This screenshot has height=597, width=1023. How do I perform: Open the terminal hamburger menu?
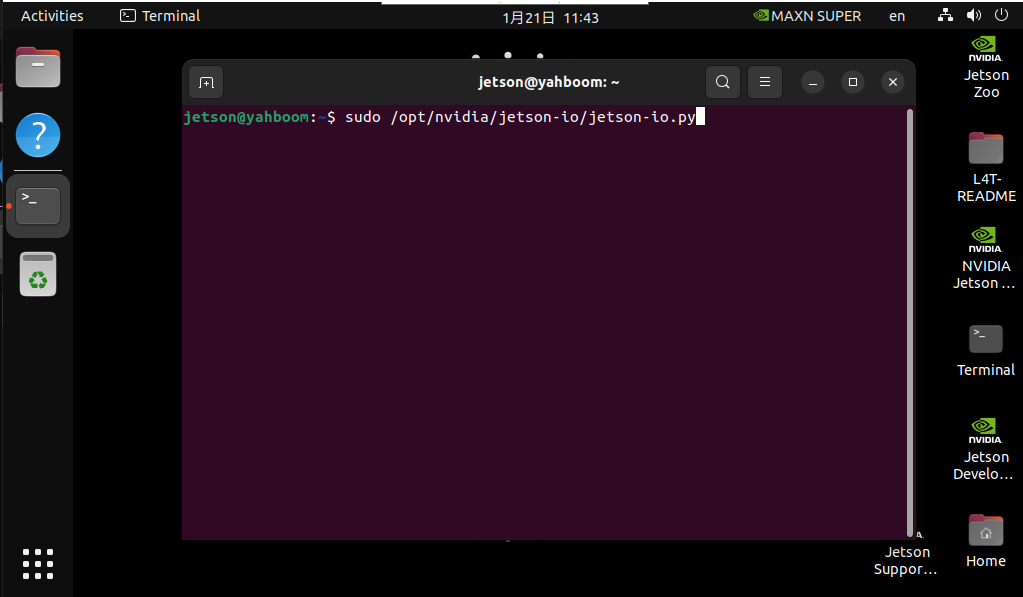click(x=765, y=82)
